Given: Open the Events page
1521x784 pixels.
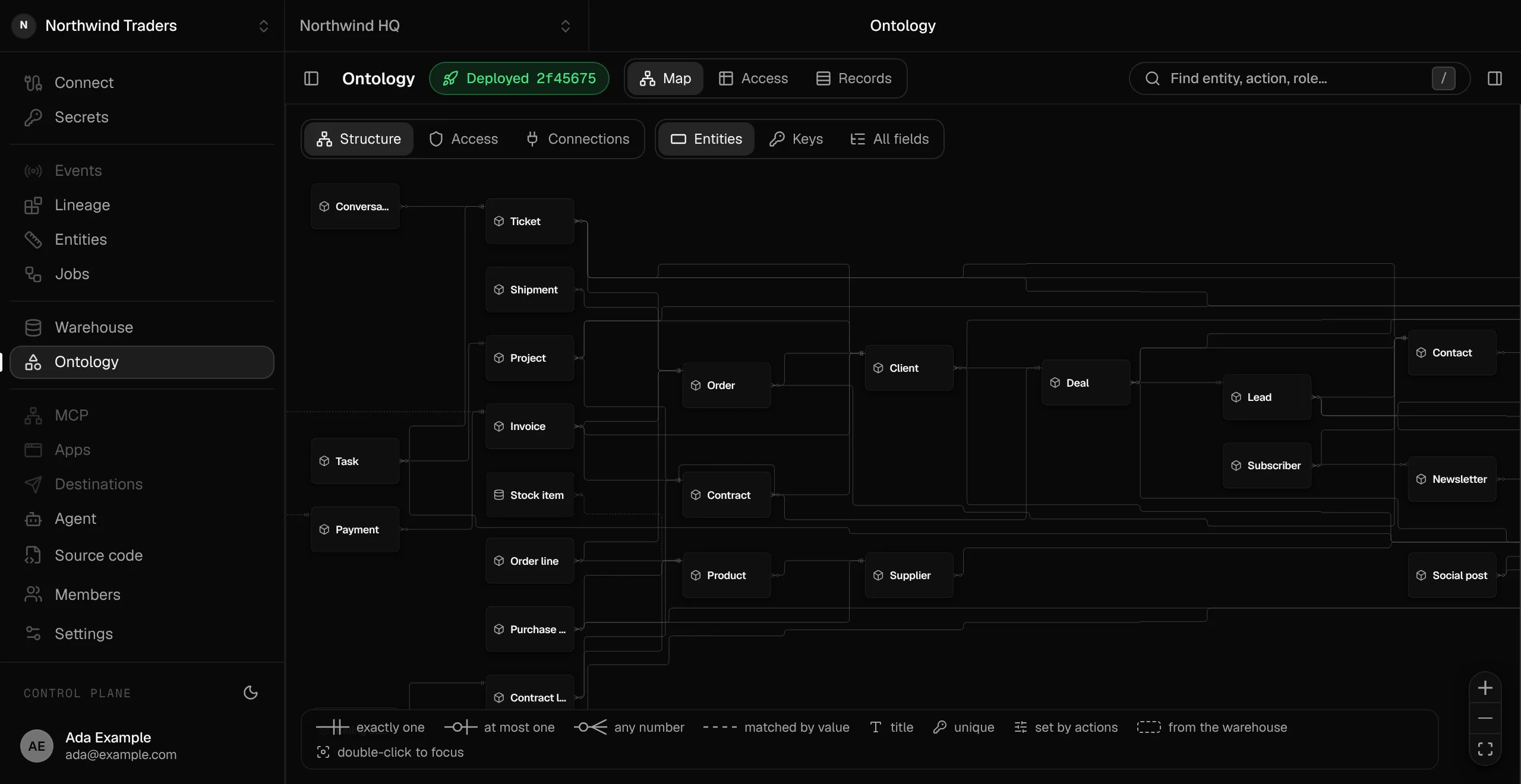Looking at the screenshot, I should (142, 170).
